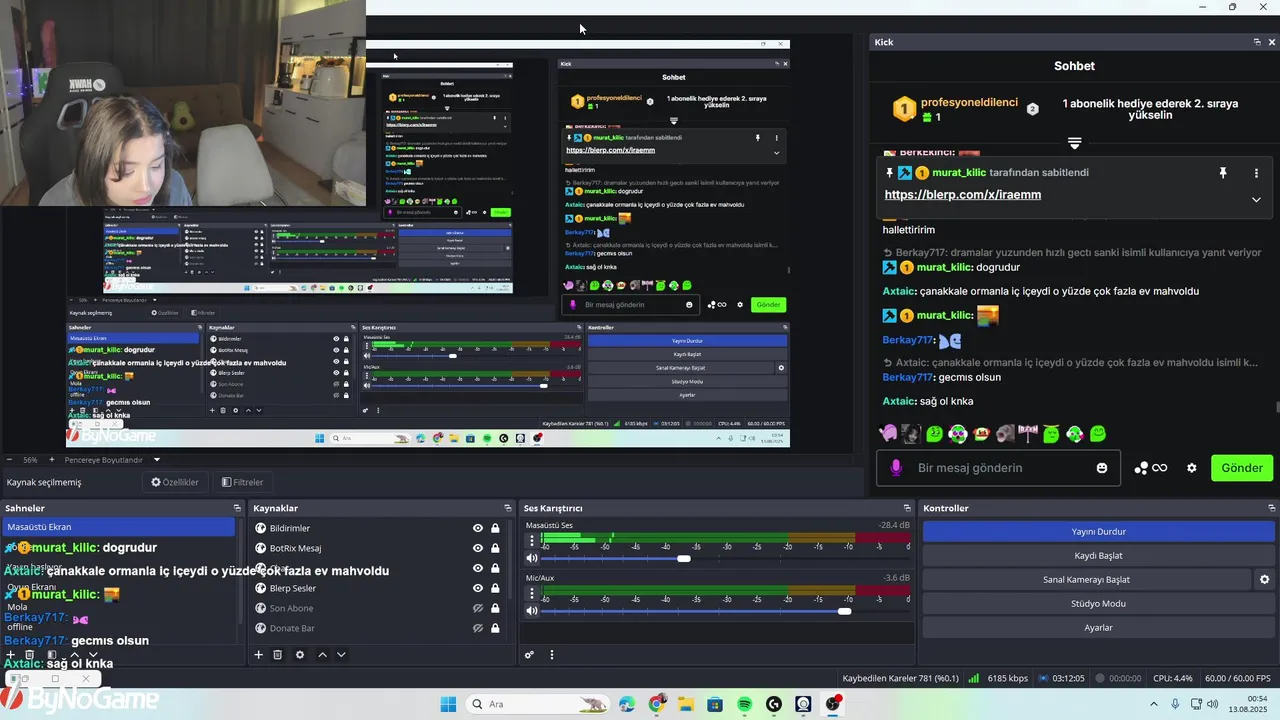
Task: Select Son Abone source row
Action: [378, 608]
